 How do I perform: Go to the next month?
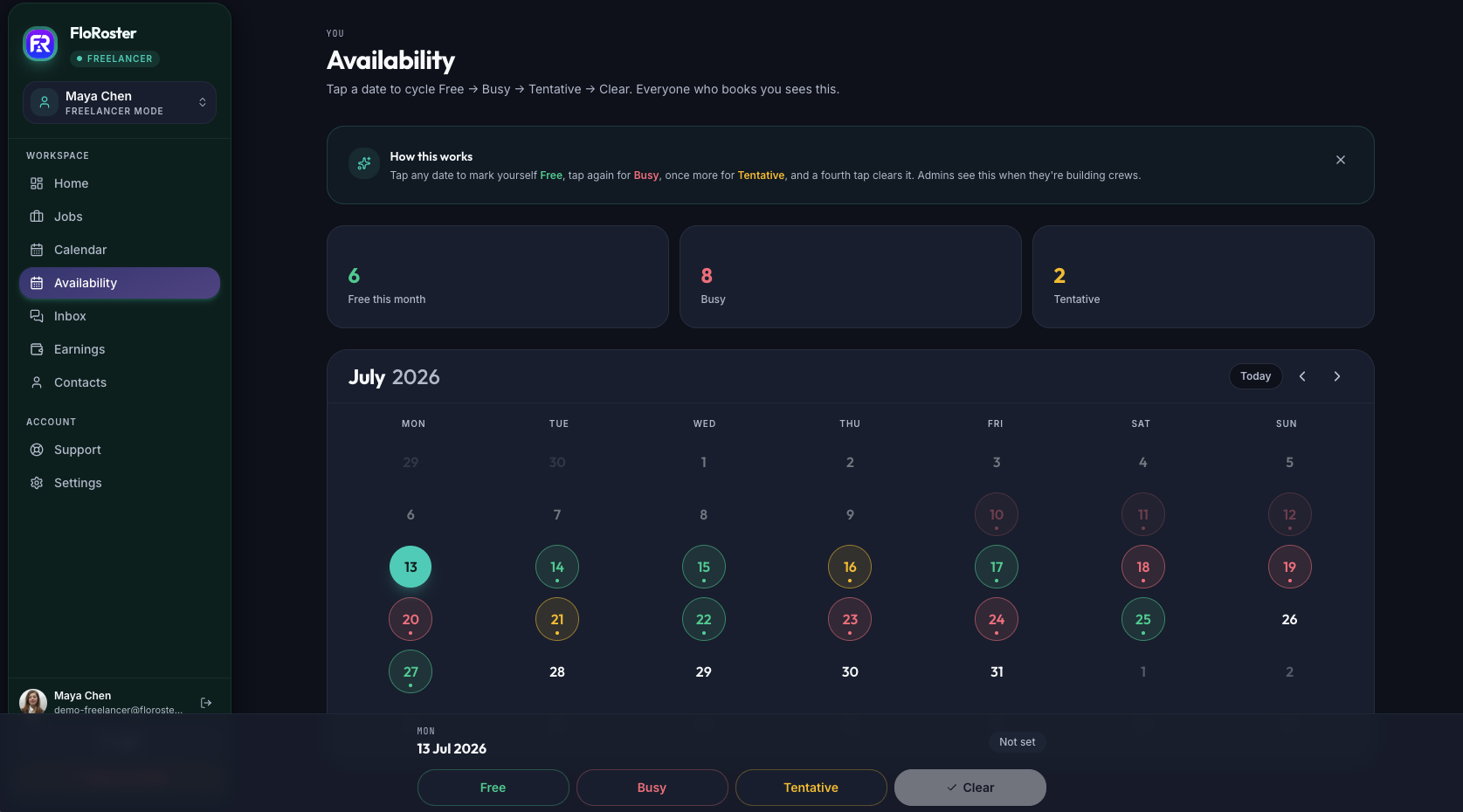click(1337, 376)
